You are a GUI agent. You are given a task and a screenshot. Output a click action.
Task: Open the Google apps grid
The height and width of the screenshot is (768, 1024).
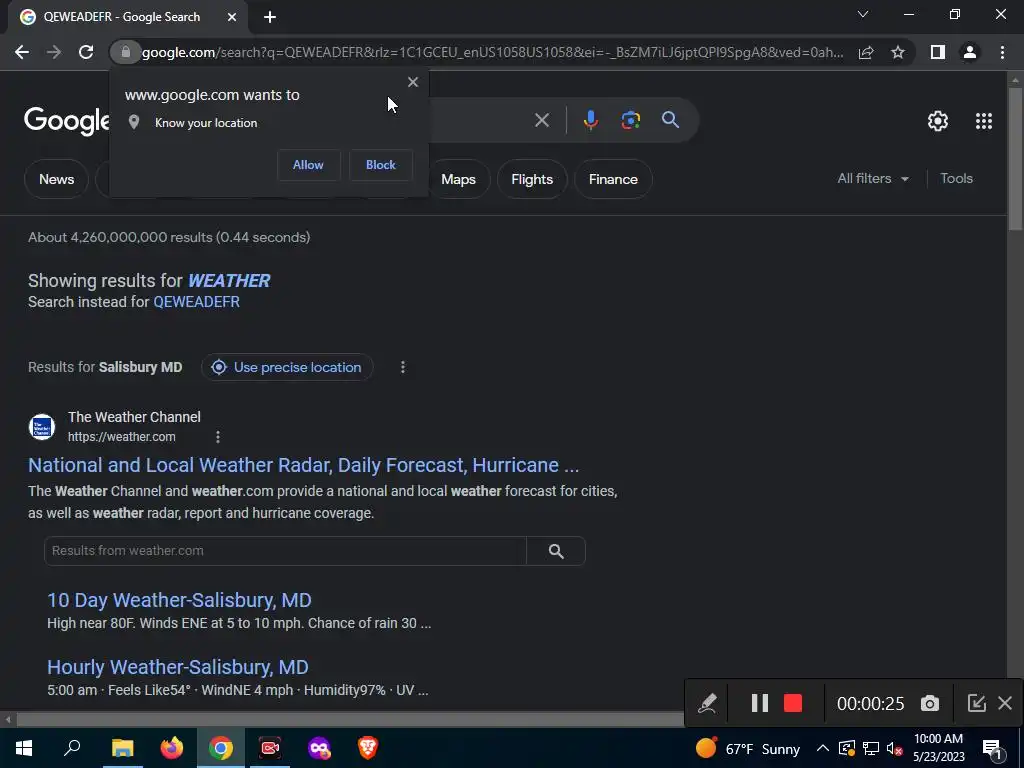click(984, 121)
